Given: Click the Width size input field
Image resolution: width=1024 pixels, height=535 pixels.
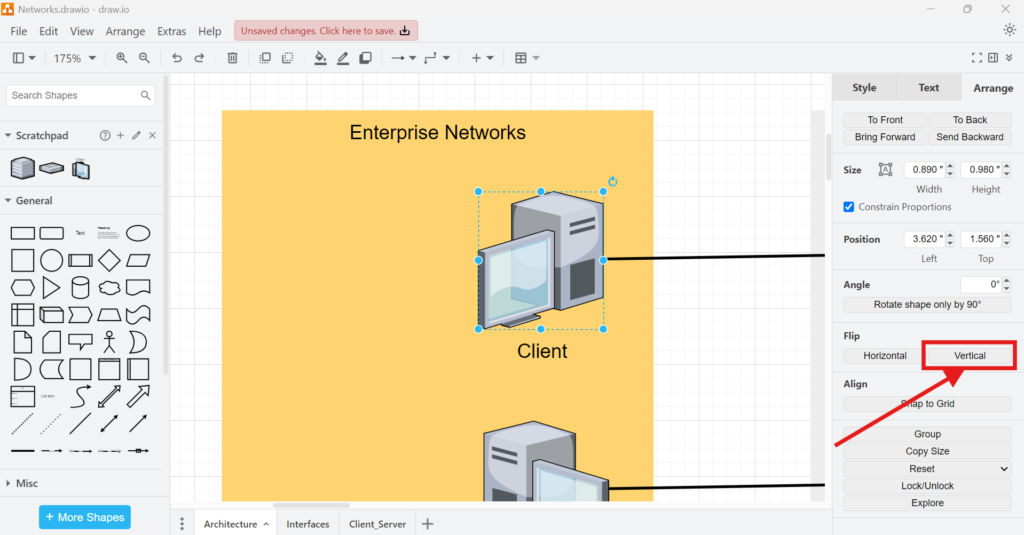Looking at the screenshot, I should (x=925, y=170).
